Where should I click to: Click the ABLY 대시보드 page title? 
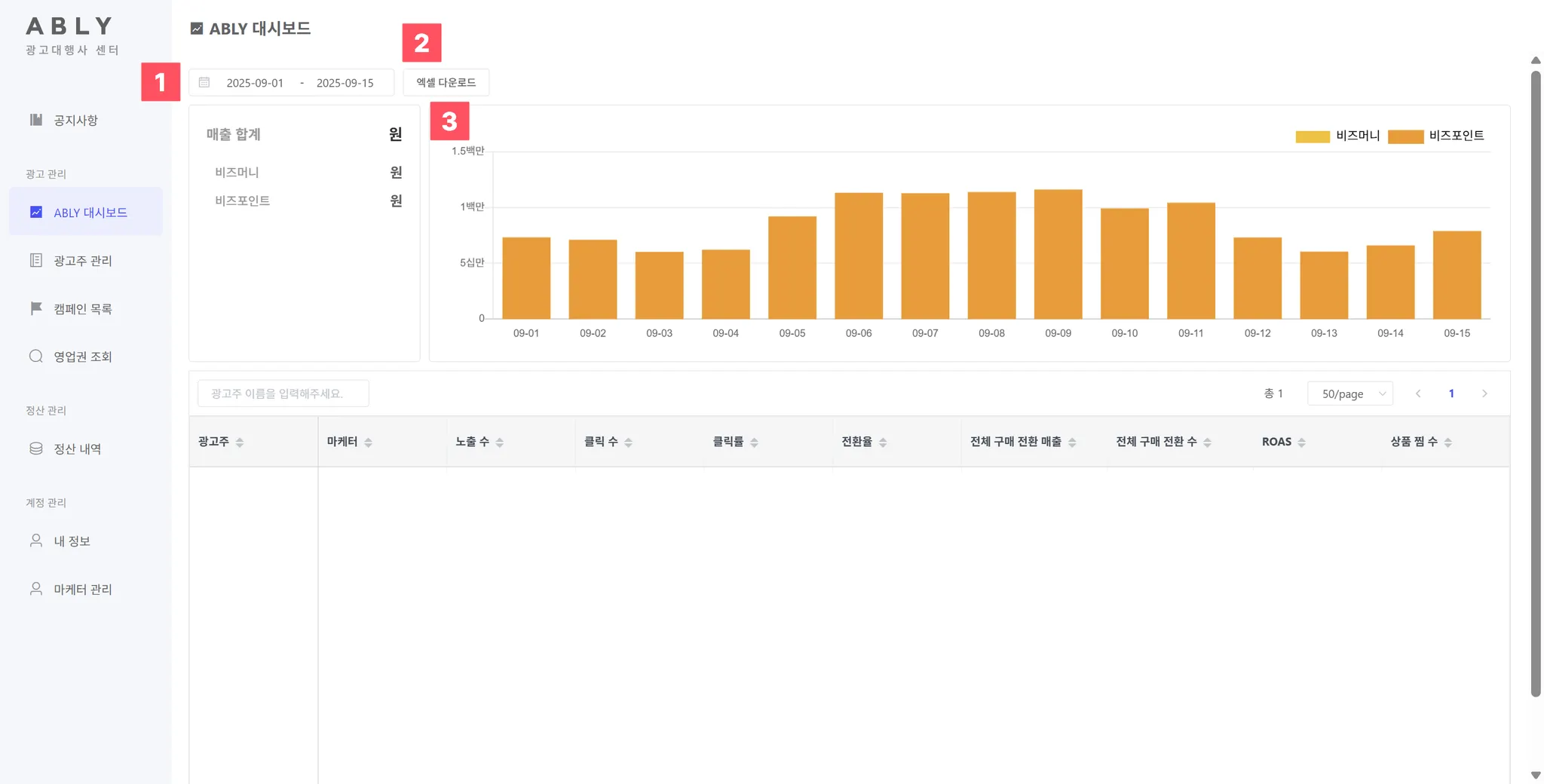pyautogui.click(x=259, y=29)
